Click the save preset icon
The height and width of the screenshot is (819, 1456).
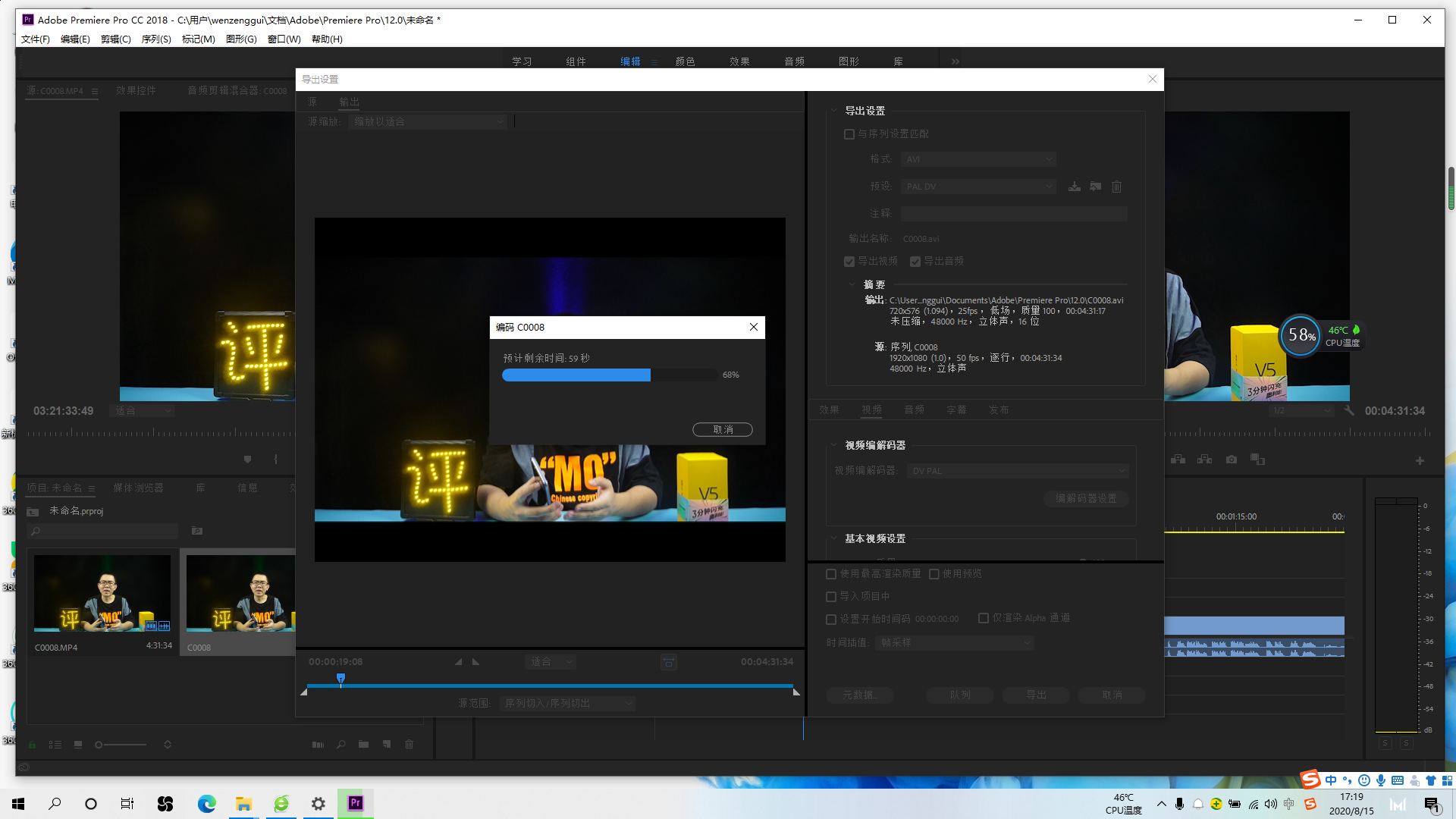tap(1075, 187)
